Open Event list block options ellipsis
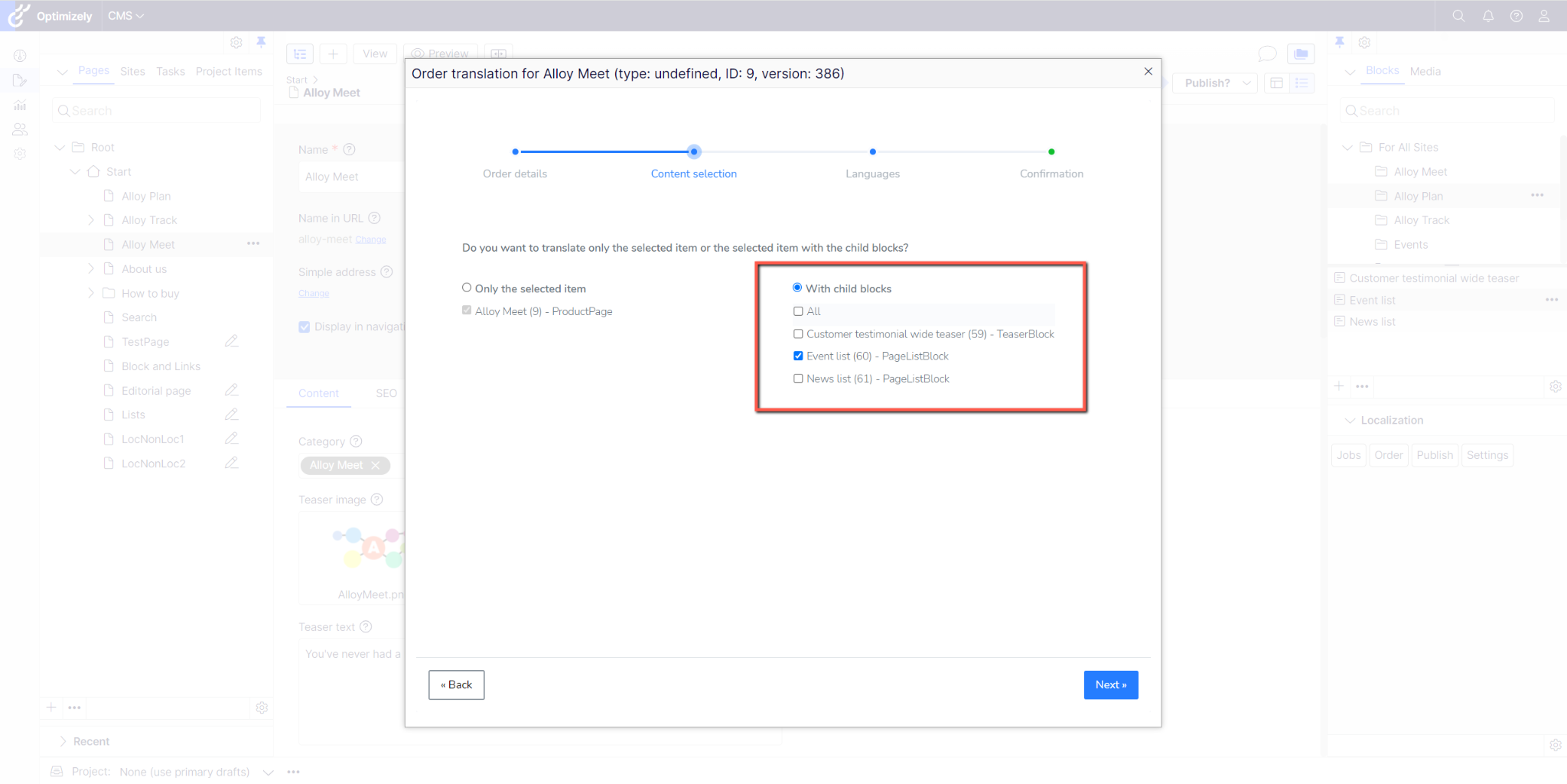The image size is (1567, 784). tap(1552, 300)
